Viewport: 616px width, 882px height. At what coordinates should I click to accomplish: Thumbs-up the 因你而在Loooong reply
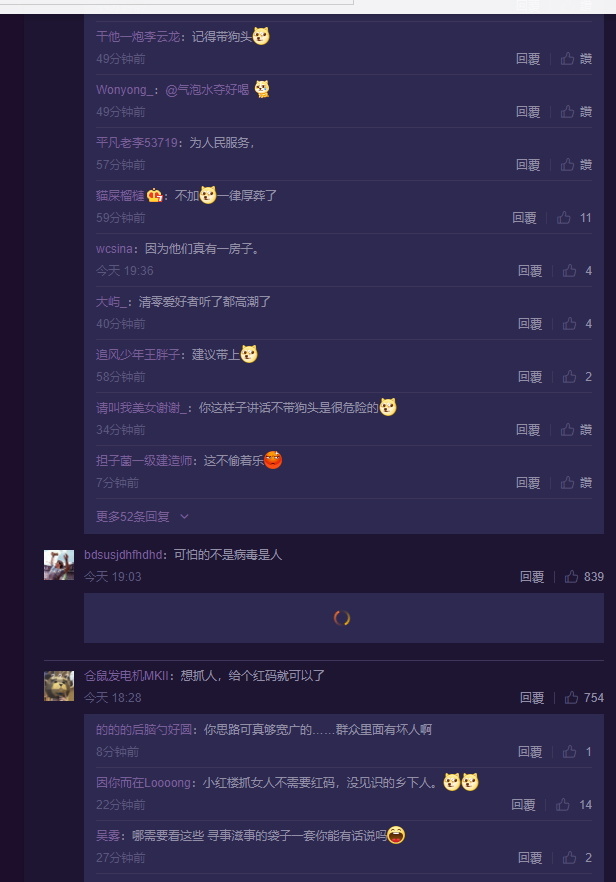click(574, 805)
